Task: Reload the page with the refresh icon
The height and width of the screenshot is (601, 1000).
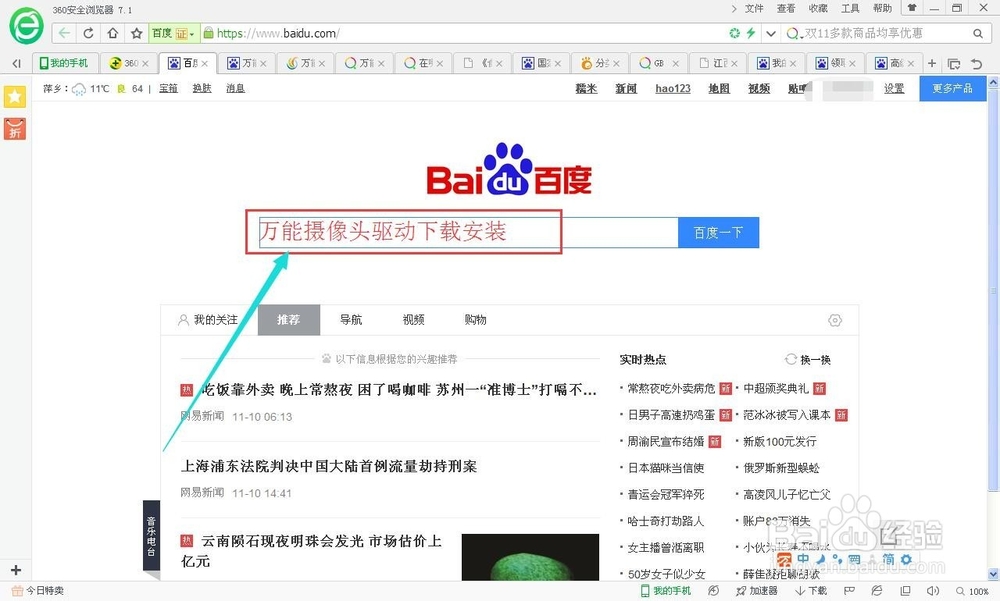Action: (x=89, y=33)
